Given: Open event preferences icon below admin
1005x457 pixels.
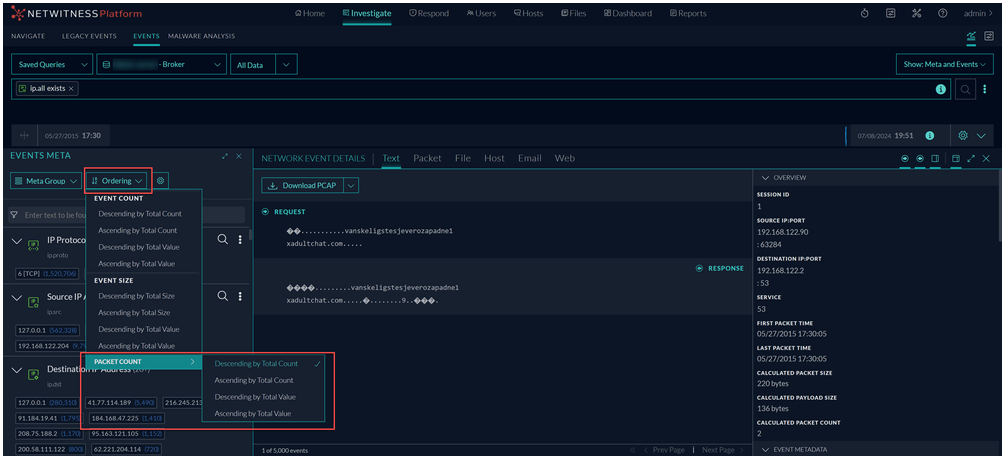Looking at the screenshot, I should pos(989,37).
